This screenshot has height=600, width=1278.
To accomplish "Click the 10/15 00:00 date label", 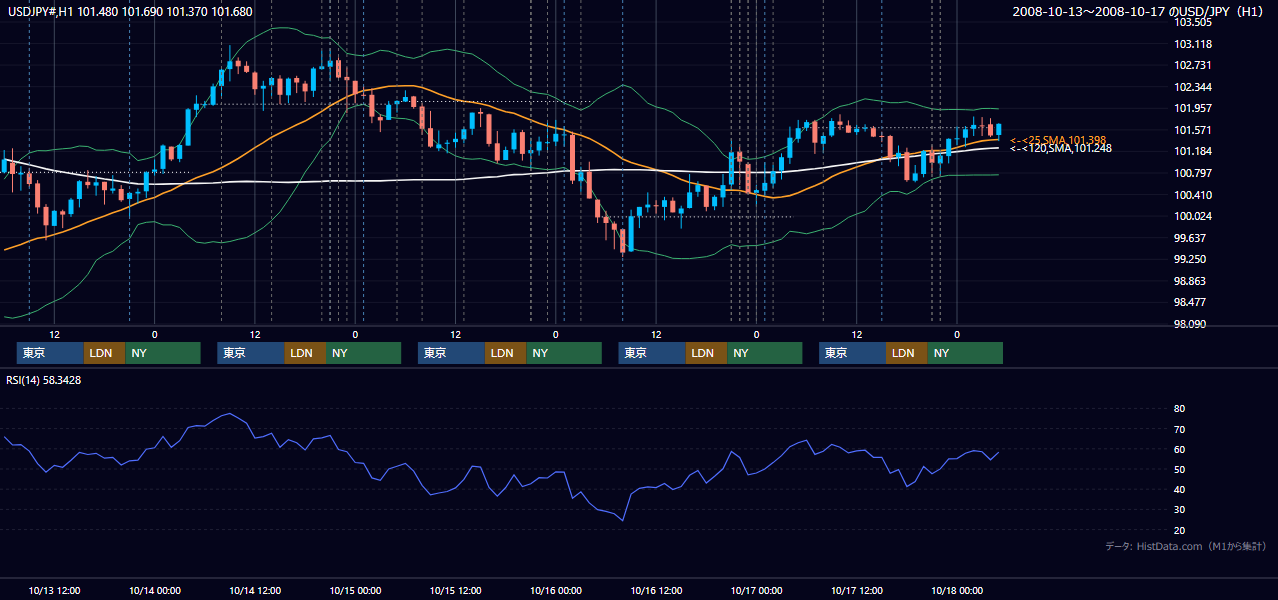I will (355, 590).
